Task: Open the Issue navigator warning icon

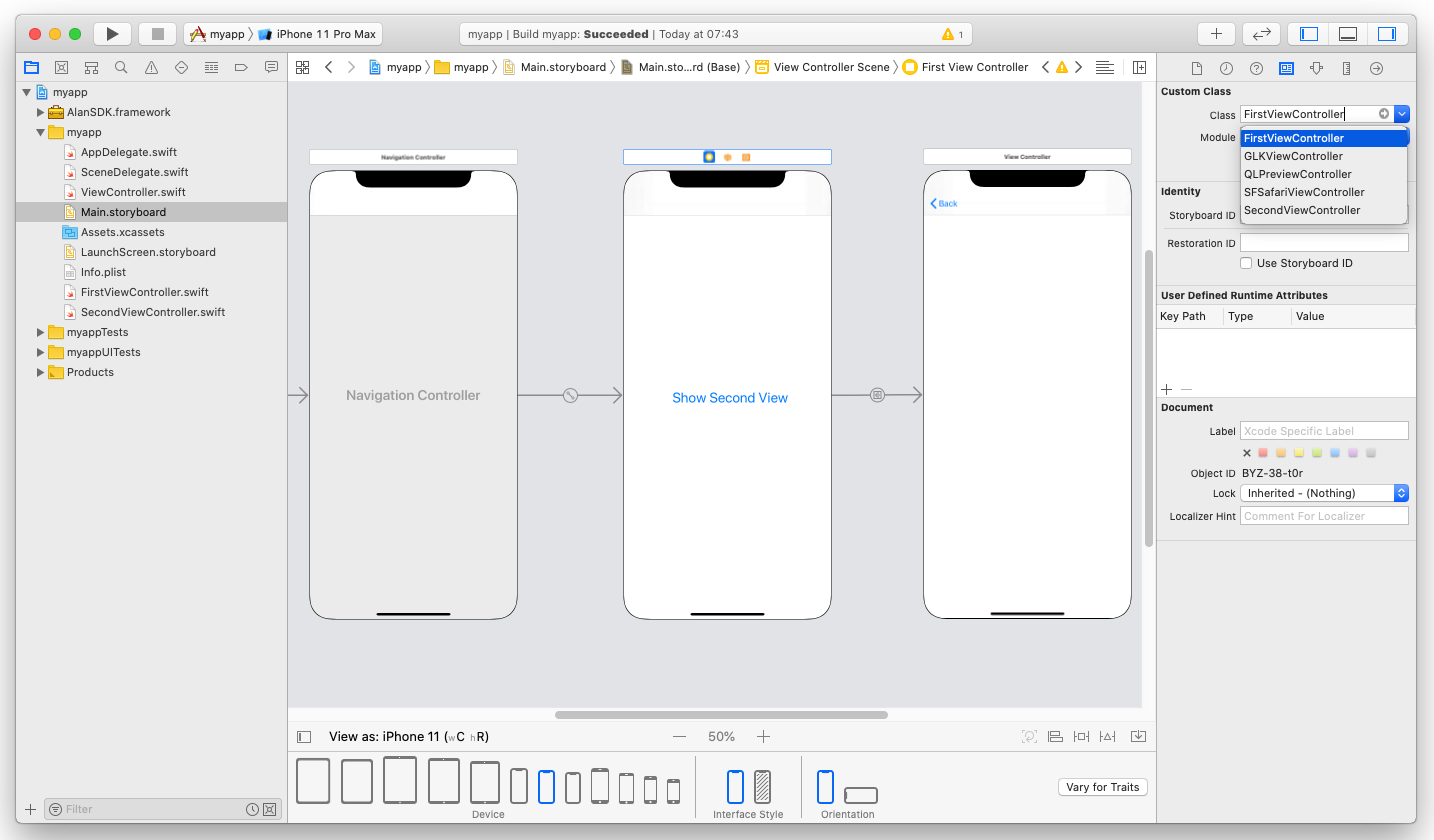Action: (x=151, y=67)
